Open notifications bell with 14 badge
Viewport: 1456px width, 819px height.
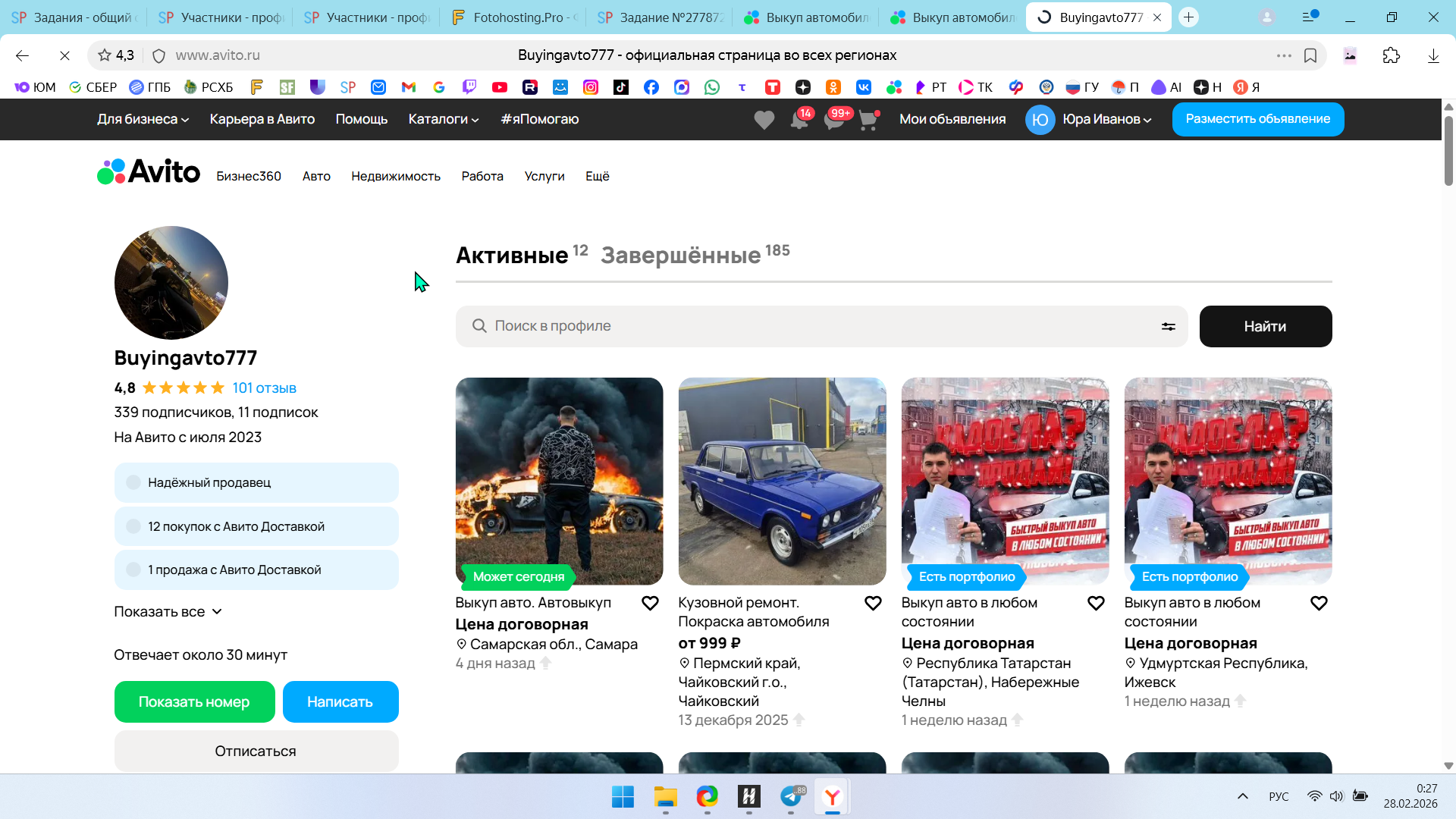pos(799,120)
